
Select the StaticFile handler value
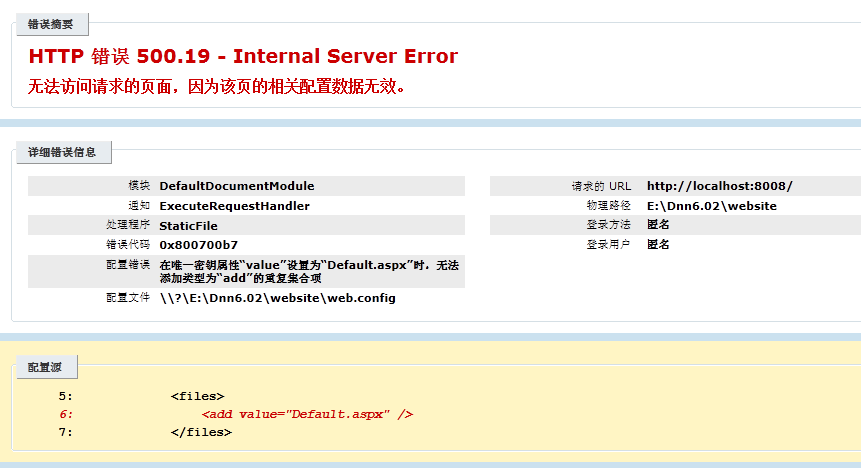(x=188, y=226)
